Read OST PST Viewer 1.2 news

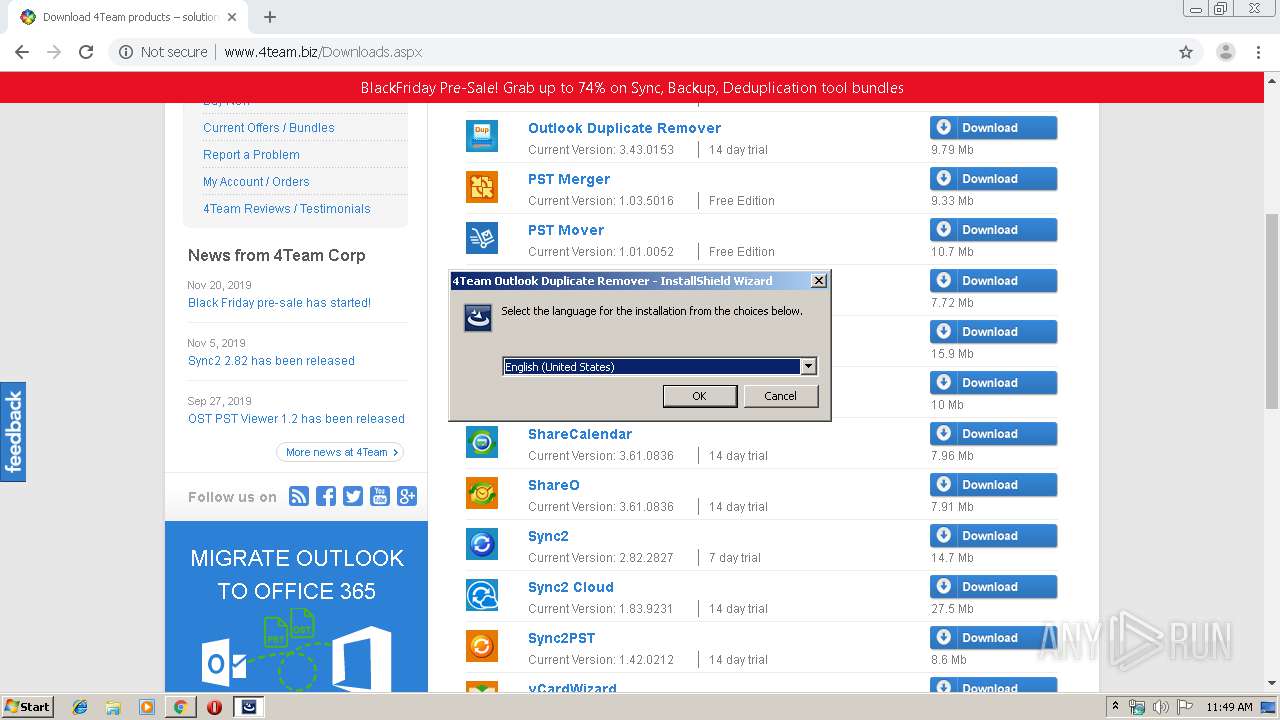click(x=296, y=419)
